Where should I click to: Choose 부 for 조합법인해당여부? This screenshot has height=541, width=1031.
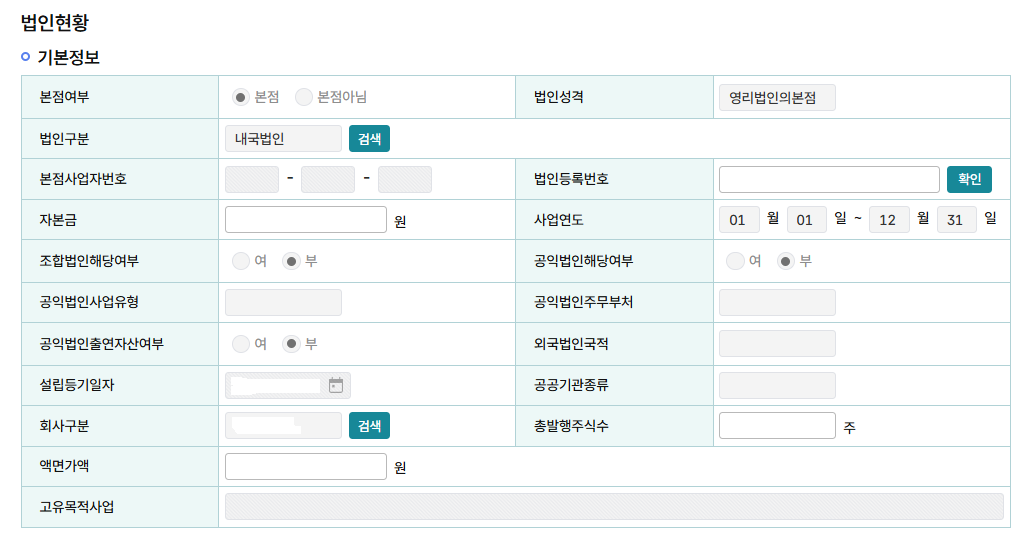point(291,261)
